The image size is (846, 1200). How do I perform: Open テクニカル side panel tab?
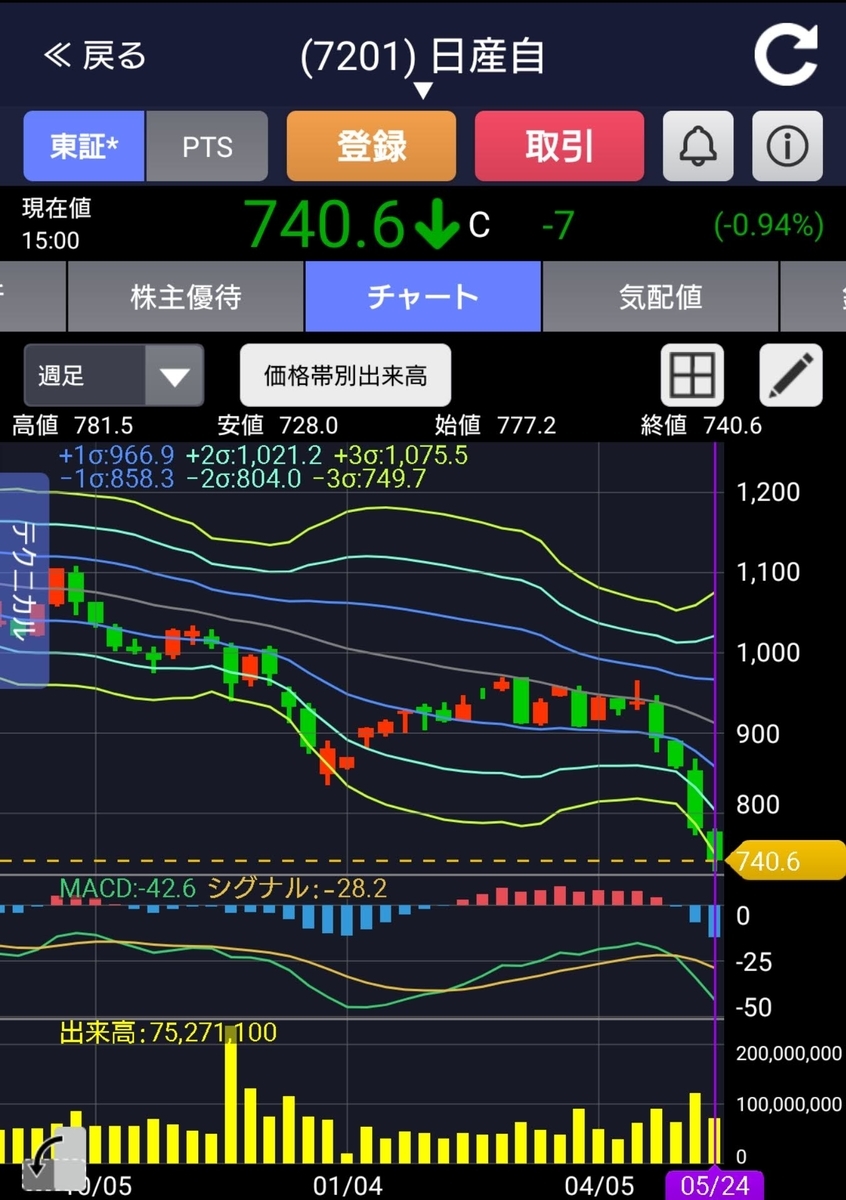coord(23,581)
